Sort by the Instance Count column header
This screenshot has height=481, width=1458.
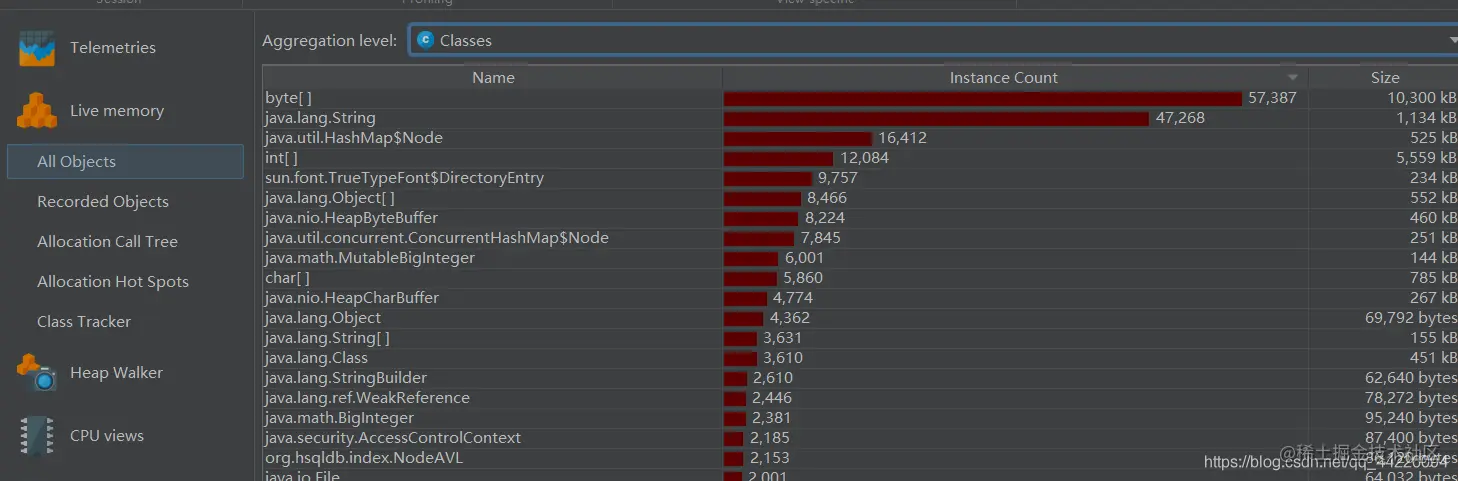point(1015,77)
